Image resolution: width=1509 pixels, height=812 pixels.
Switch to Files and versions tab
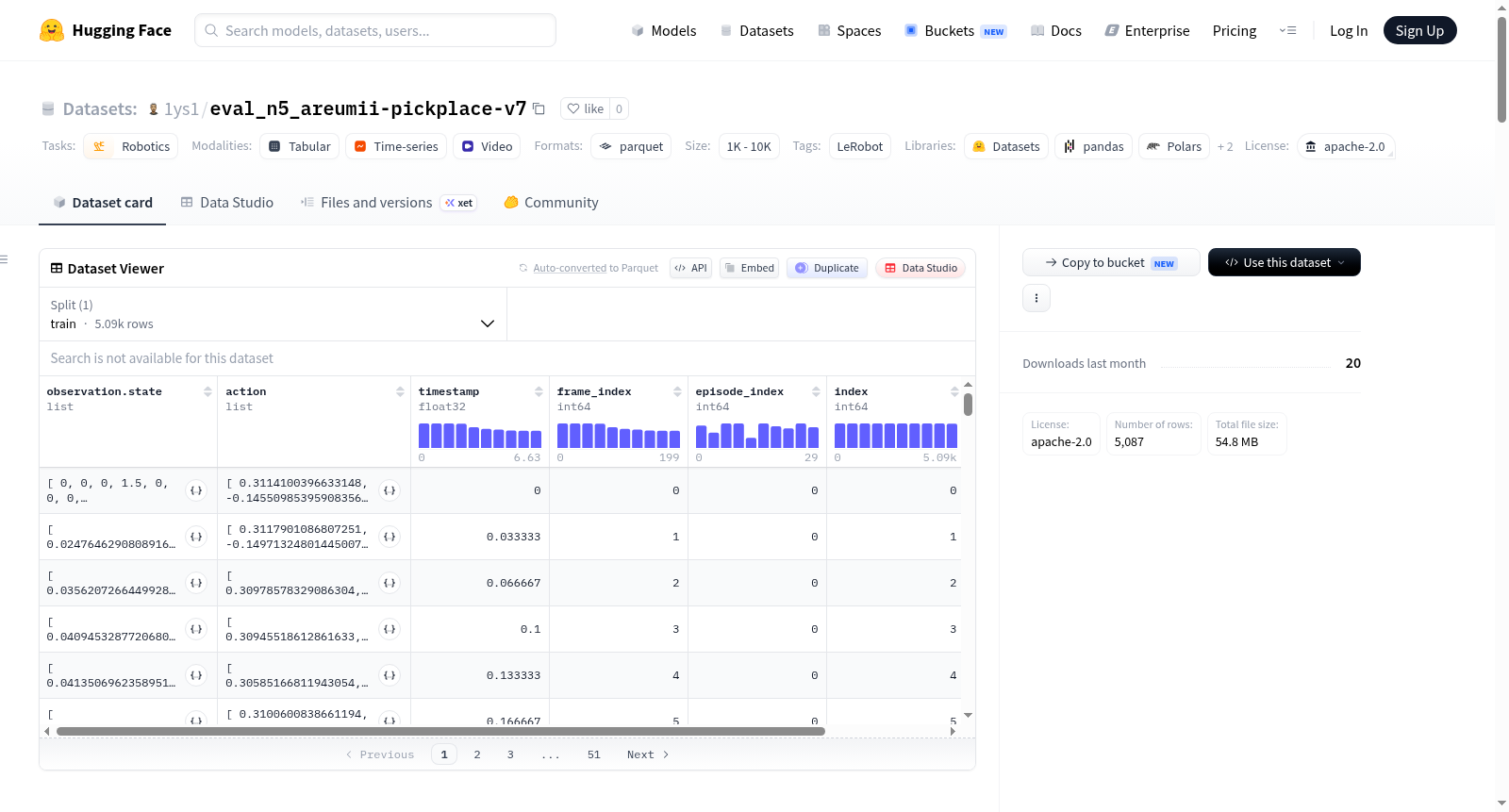tap(388, 203)
